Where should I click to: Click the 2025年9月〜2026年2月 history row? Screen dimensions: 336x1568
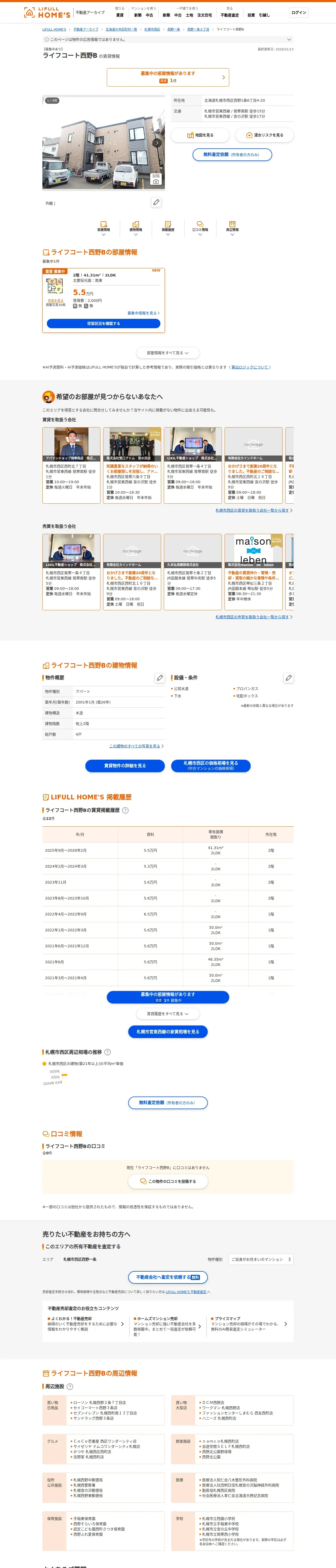[x=168, y=850]
